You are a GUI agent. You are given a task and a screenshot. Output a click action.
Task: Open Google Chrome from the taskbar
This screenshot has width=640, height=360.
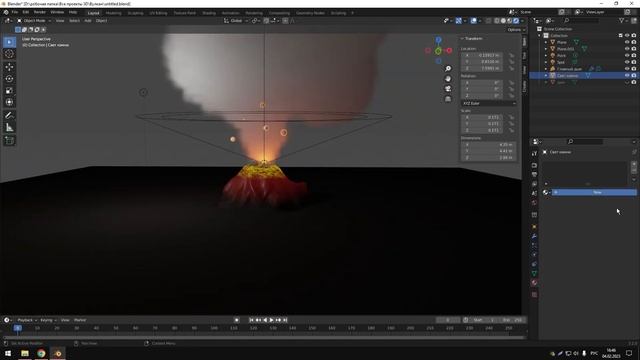point(41,353)
